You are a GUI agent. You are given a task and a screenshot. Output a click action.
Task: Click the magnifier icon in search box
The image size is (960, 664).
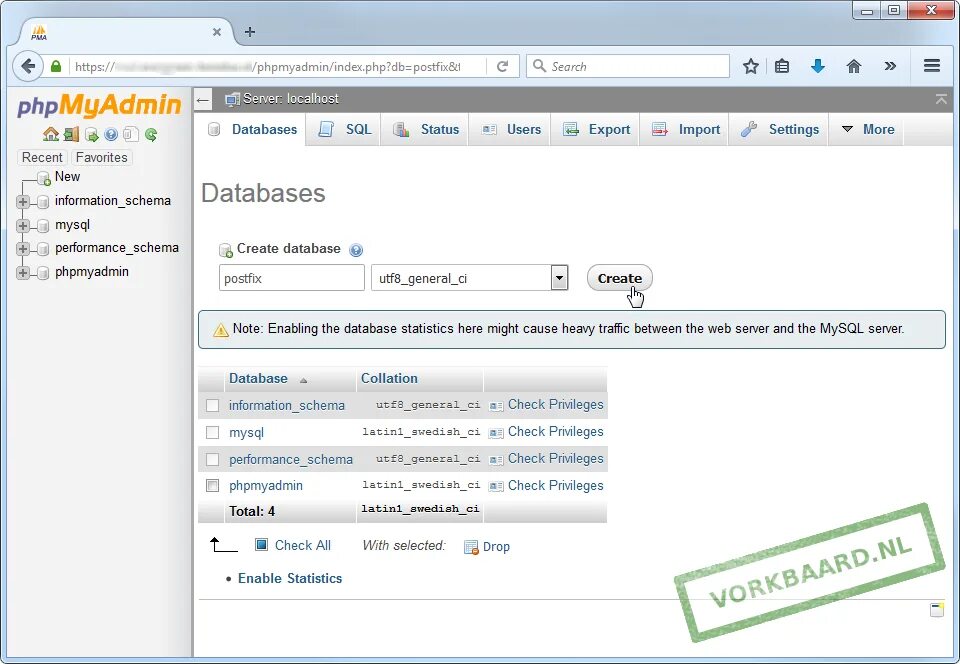(x=539, y=65)
